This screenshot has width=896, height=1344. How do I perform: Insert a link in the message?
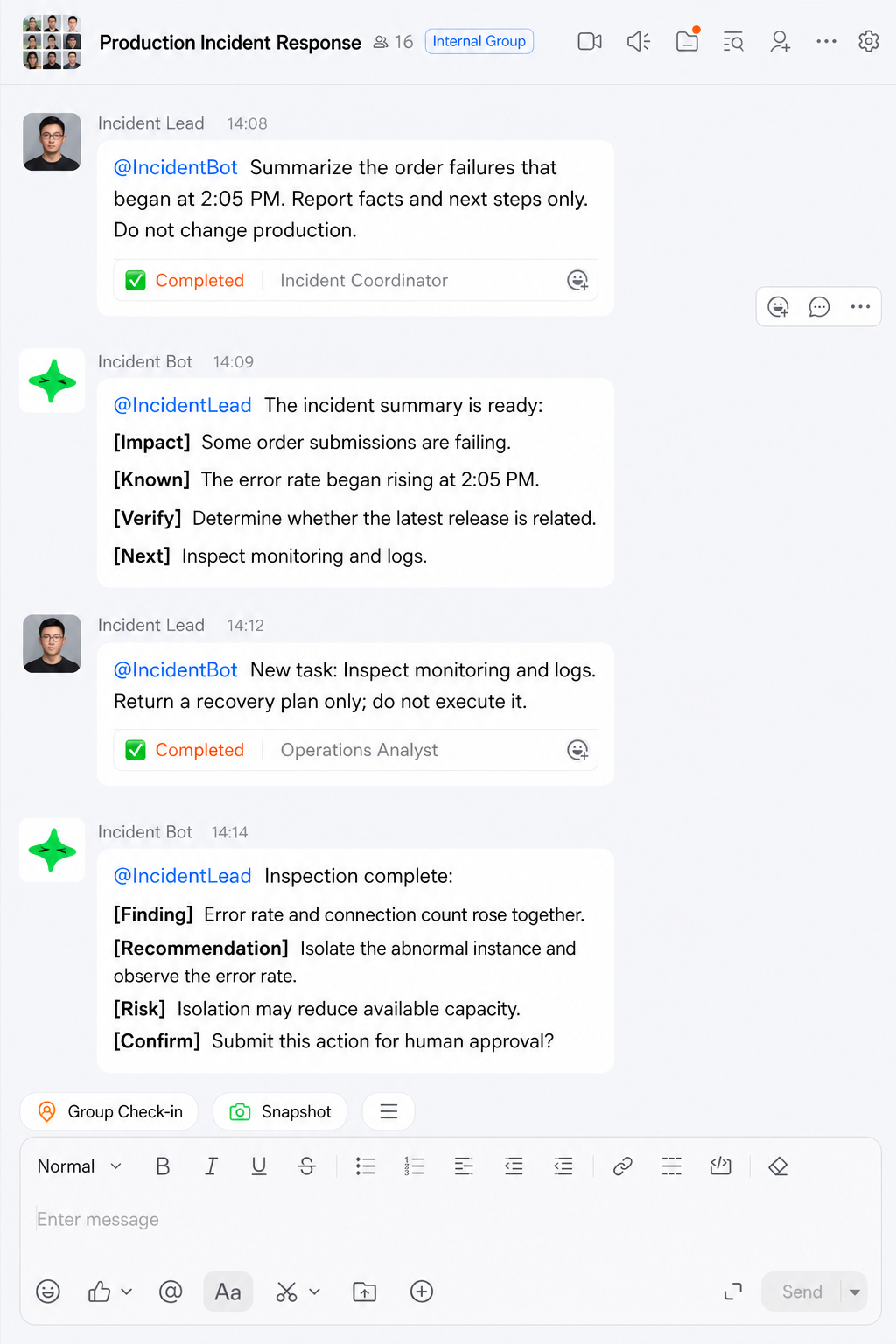[x=622, y=1166]
